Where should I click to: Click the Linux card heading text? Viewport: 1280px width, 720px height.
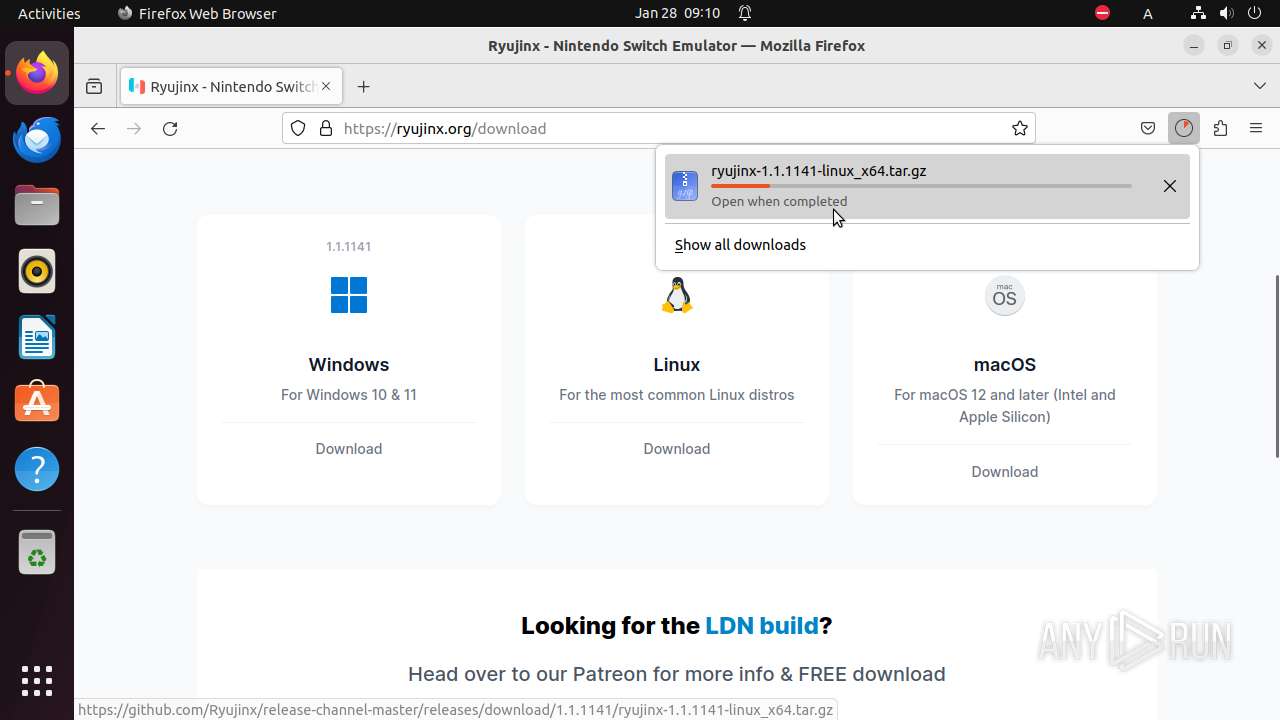pyautogui.click(x=677, y=365)
